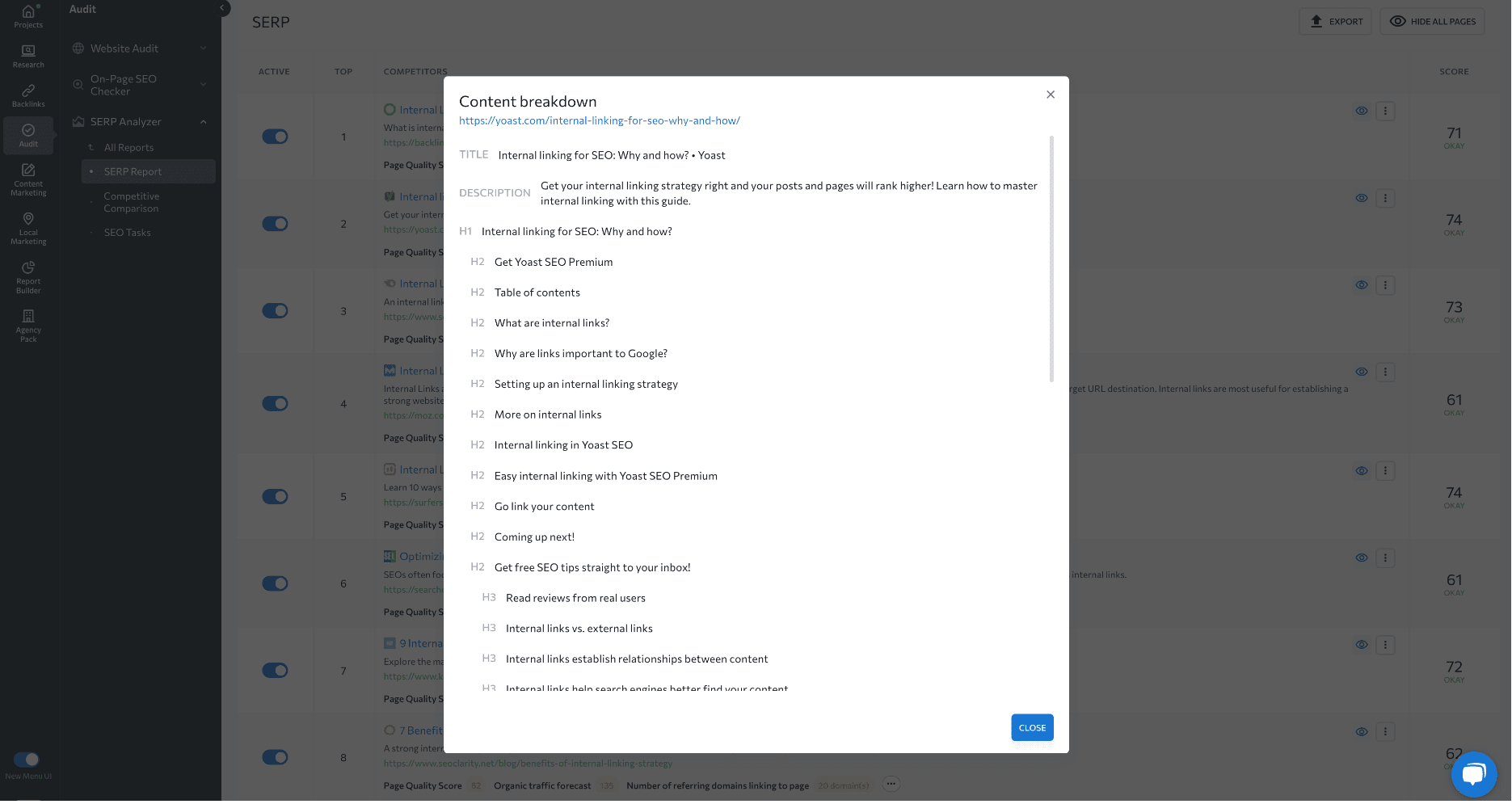Open three-dot menu for competitor 7
The height and width of the screenshot is (804, 1512).
pyautogui.click(x=1385, y=645)
